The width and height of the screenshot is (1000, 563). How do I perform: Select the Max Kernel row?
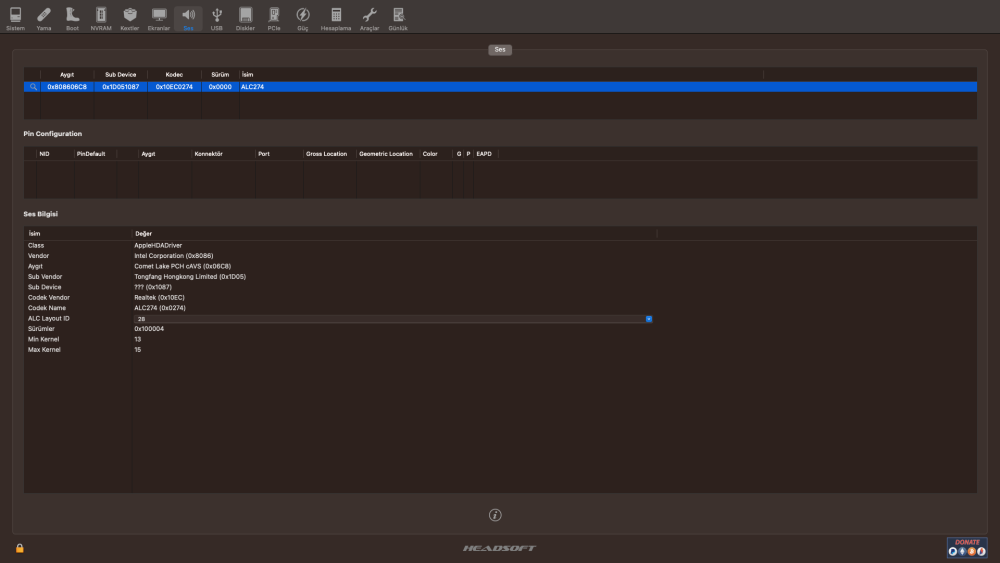(x=500, y=349)
